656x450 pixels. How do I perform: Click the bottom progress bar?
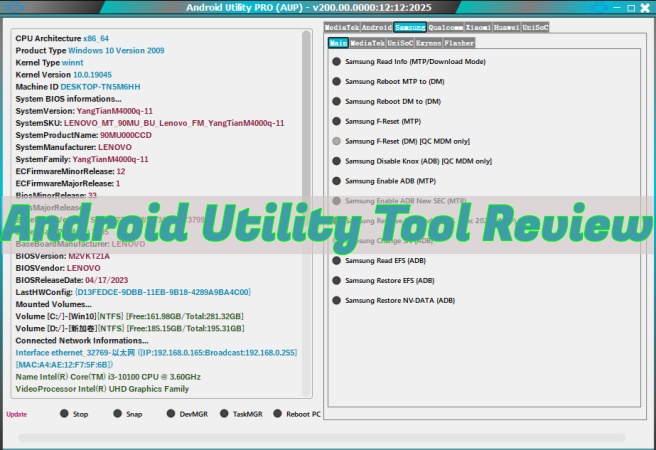[x=321, y=437]
